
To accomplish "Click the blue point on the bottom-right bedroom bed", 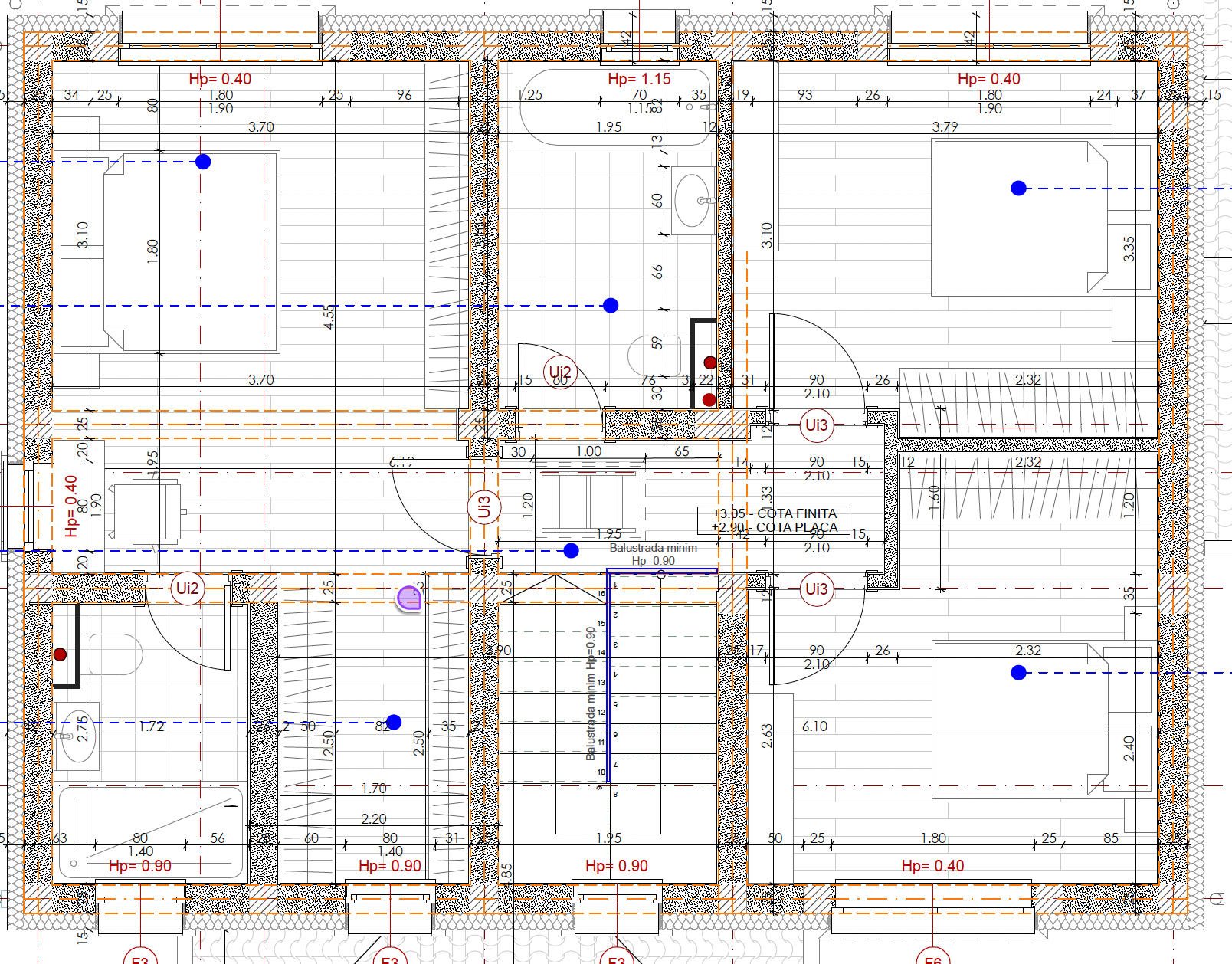I will (x=1018, y=673).
